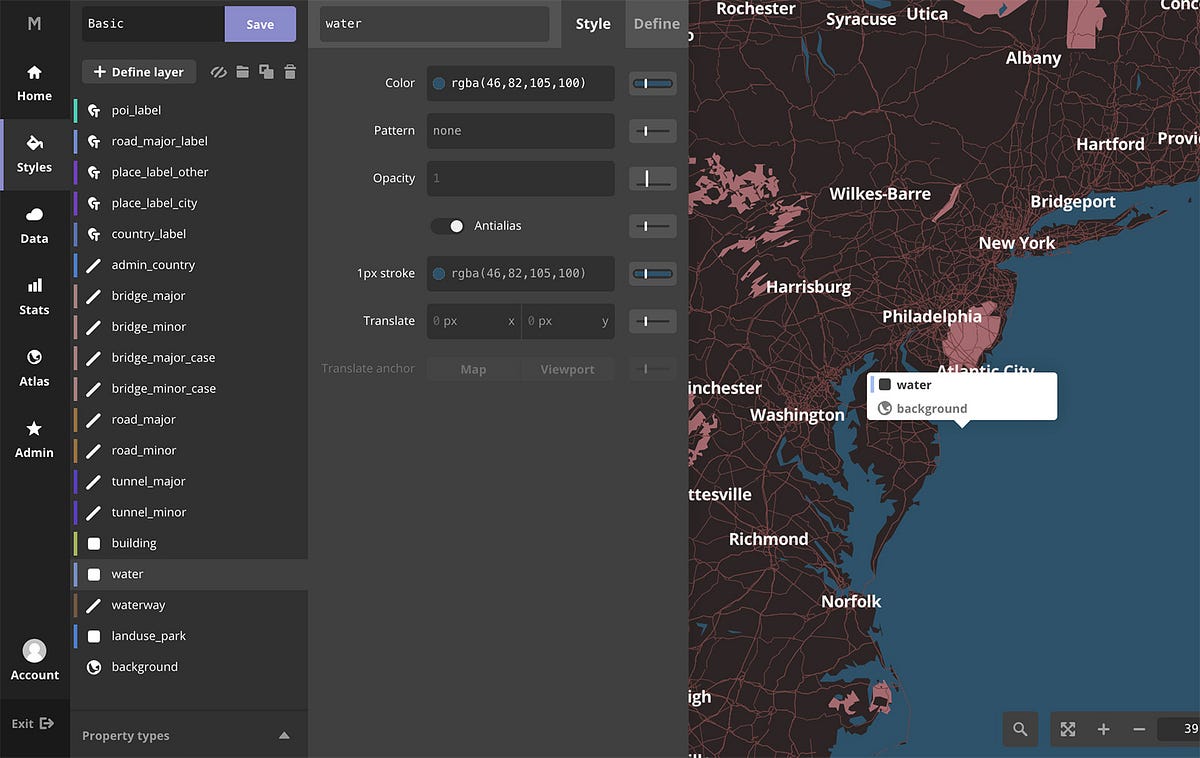The height and width of the screenshot is (758, 1200).
Task: Save the Basic style
Action: (x=260, y=24)
